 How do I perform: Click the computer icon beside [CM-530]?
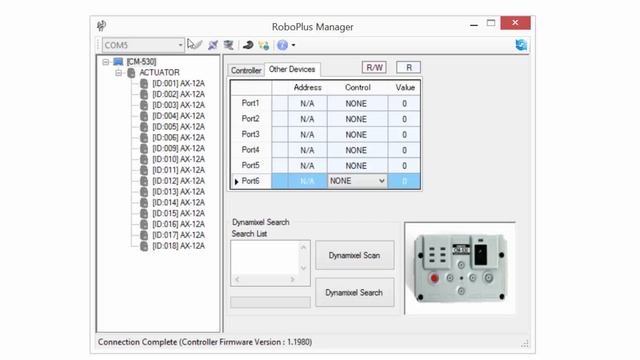tap(118, 62)
